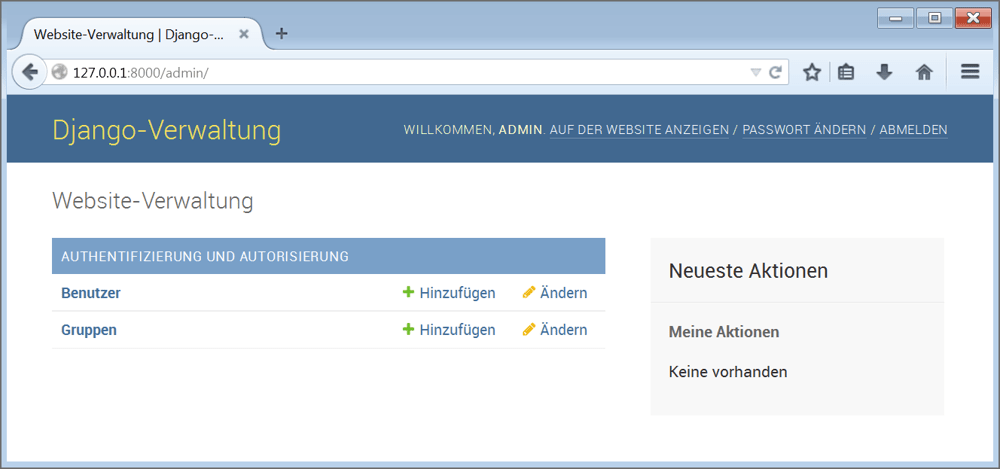The image size is (1000, 469).
Task: Open the Firefox hamburger menu
Action: [969, 72]
